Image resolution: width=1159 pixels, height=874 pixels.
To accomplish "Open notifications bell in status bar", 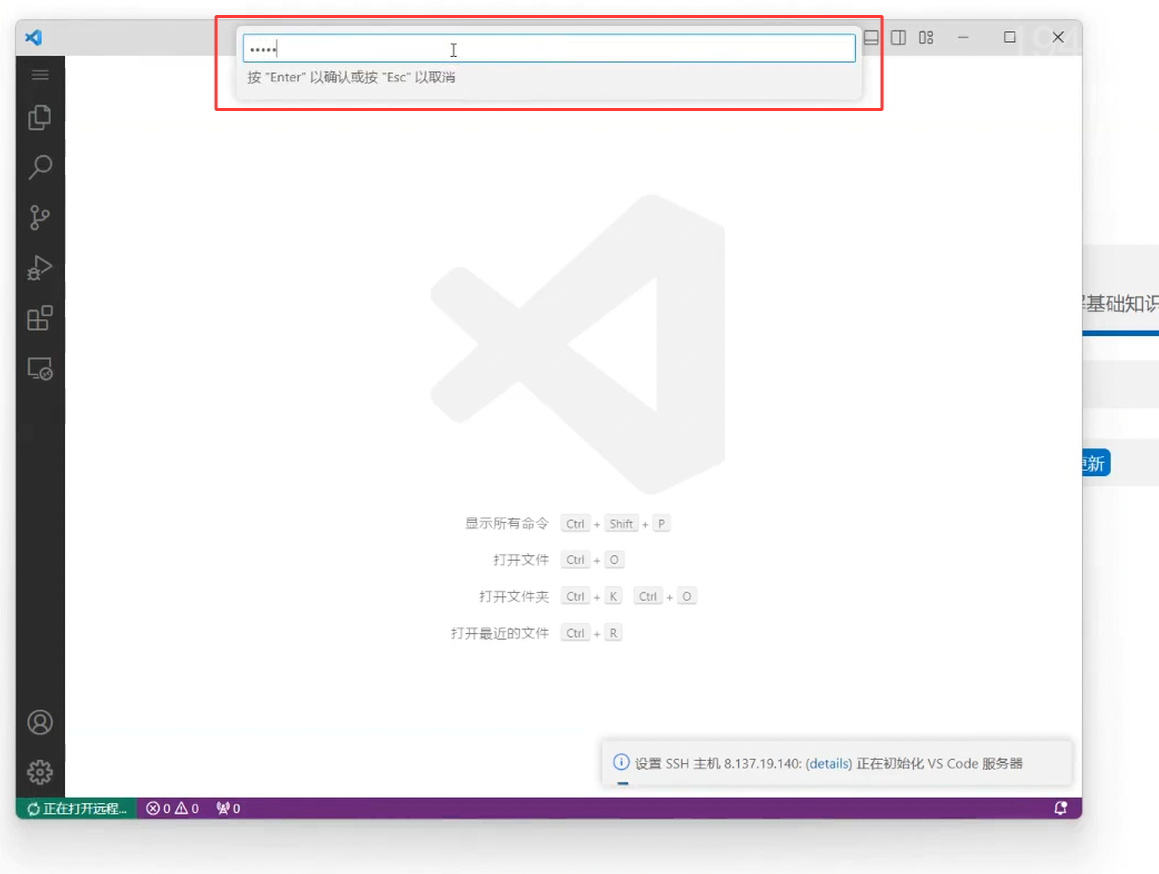I will [x=1061, y=808].
